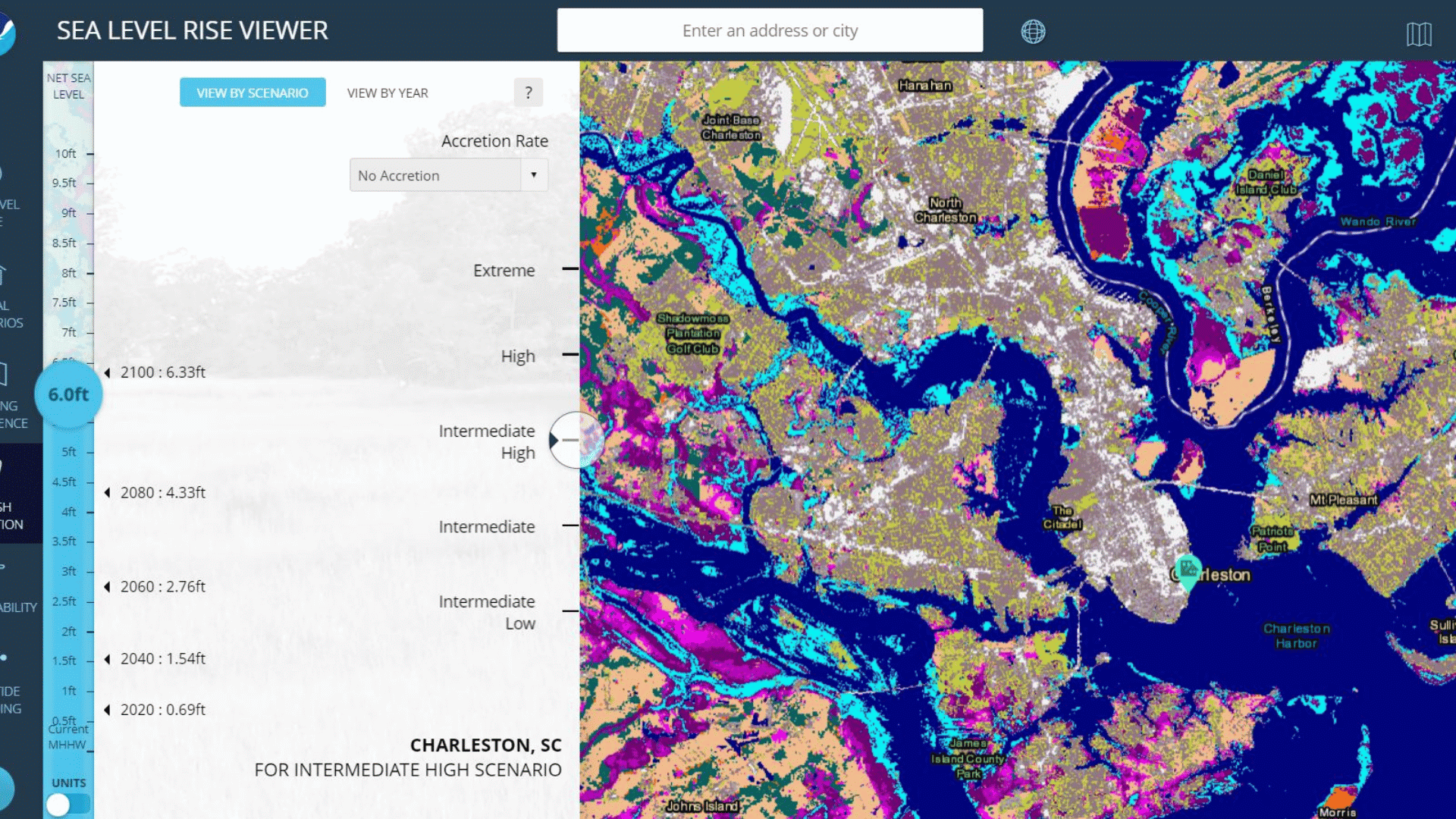Click the address or city search field
Viewport: 1456px width, 819px height.
click(770, 30)
